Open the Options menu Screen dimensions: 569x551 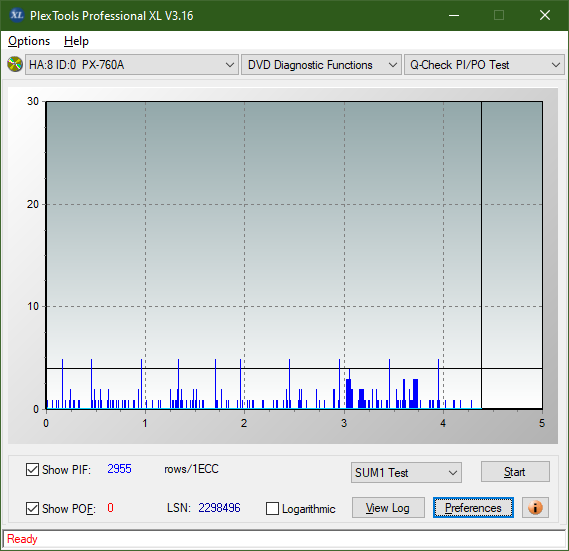[x=29, y=41]
